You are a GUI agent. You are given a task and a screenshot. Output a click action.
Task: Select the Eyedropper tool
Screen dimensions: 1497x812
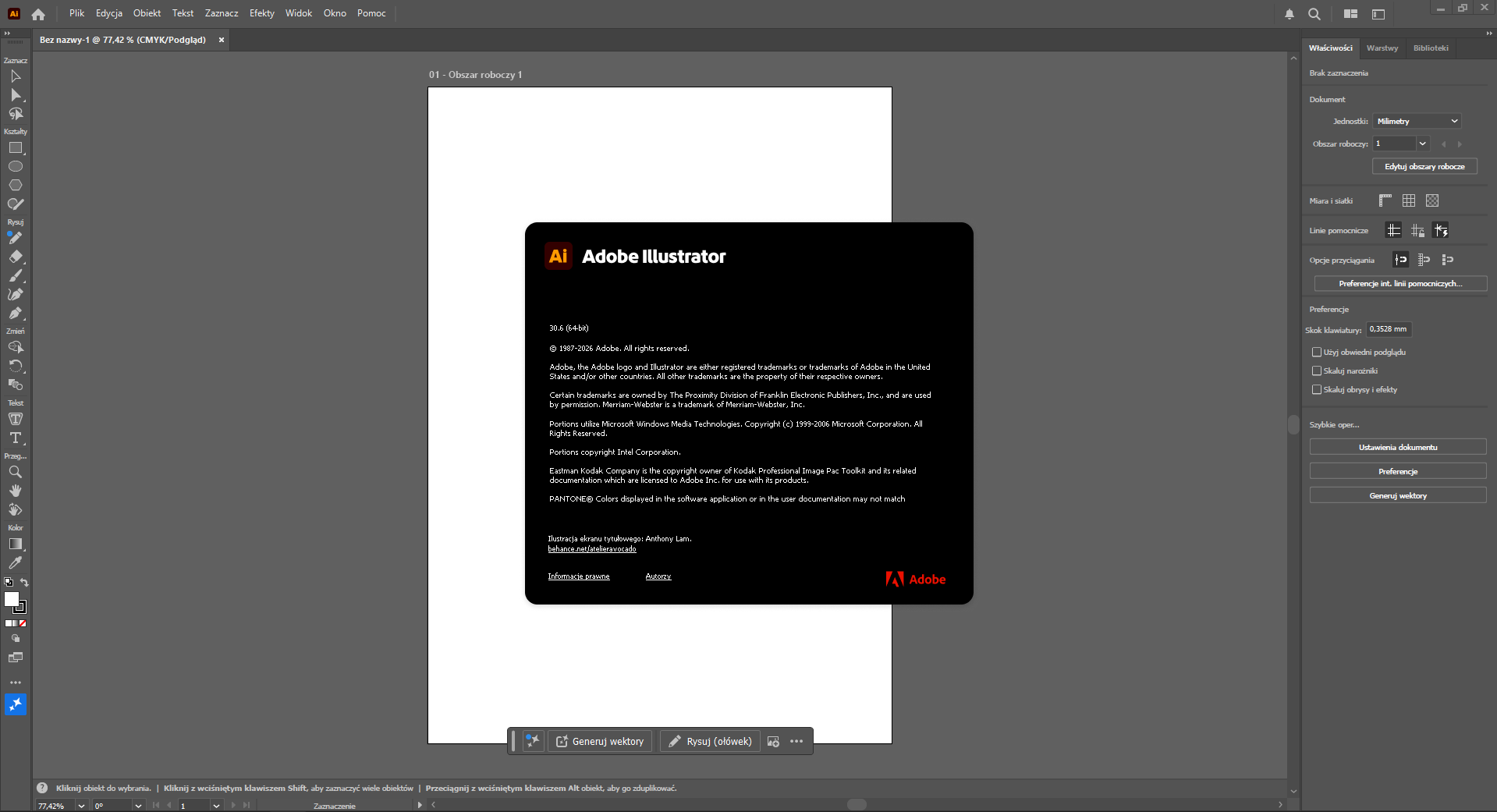(16, 562)
